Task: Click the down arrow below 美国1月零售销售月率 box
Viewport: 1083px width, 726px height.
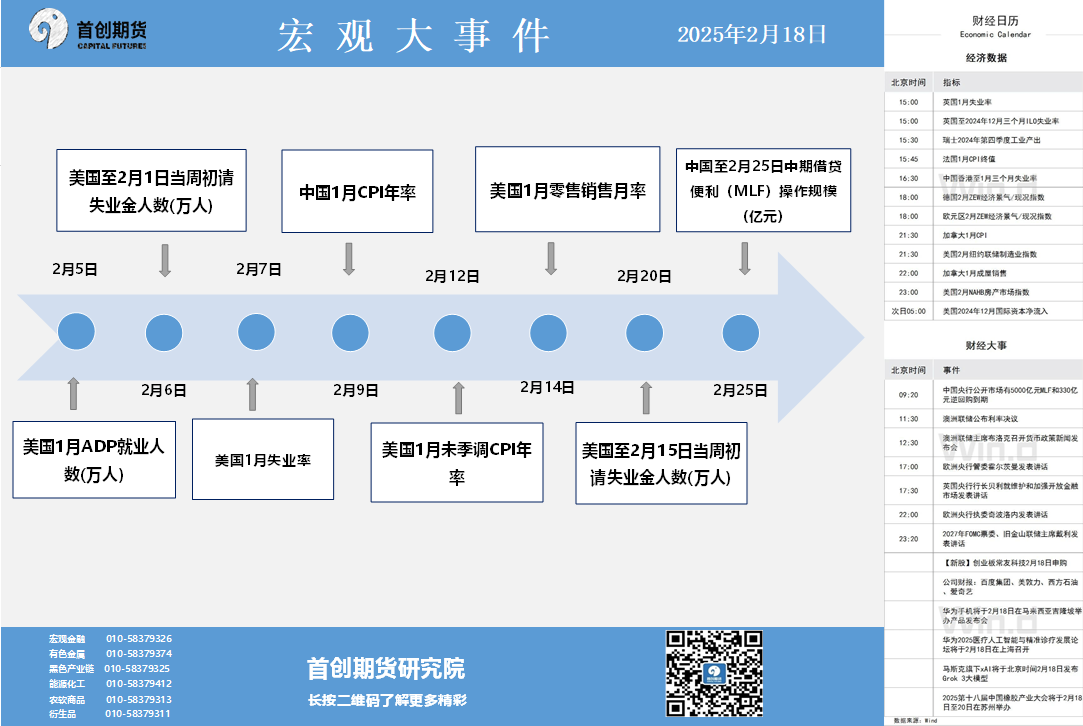Action: pyautogui.click(x=550, y=259)
